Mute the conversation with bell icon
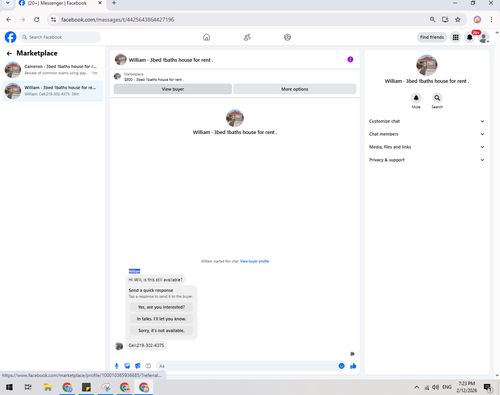The image size is (500, 395). (x=416, y=98)
